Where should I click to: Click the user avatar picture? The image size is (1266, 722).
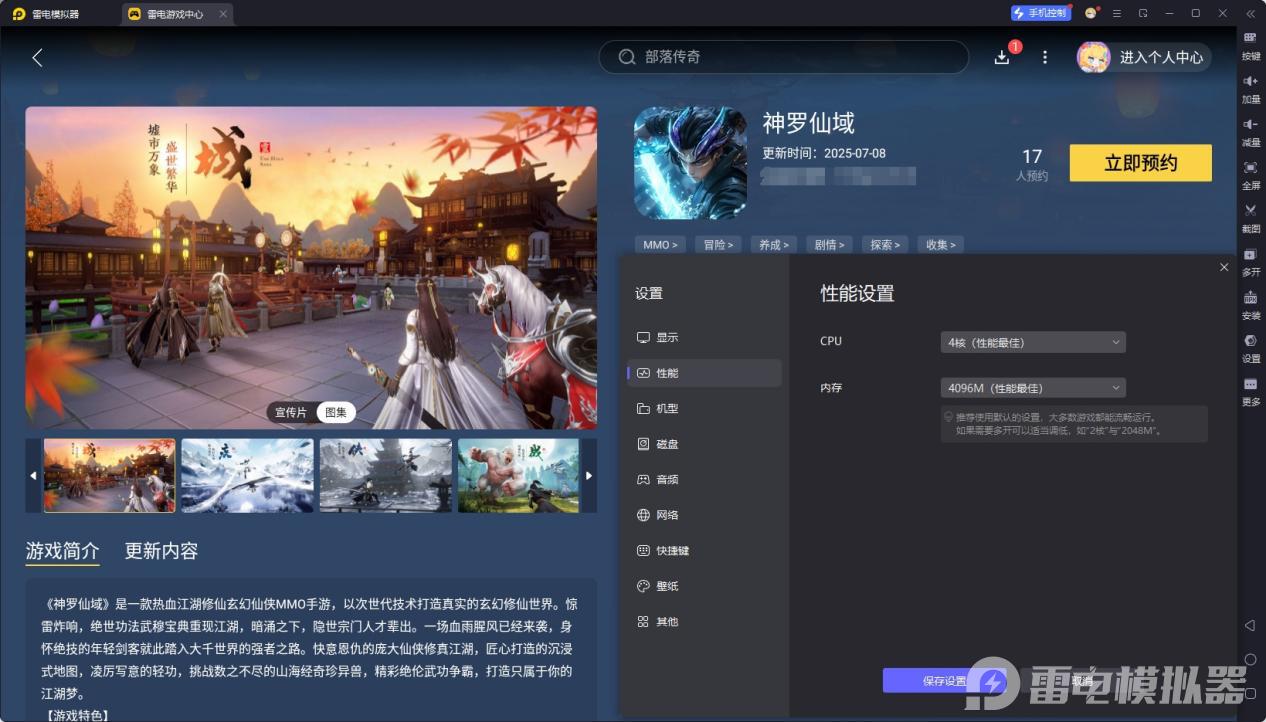coord(1093,57)
